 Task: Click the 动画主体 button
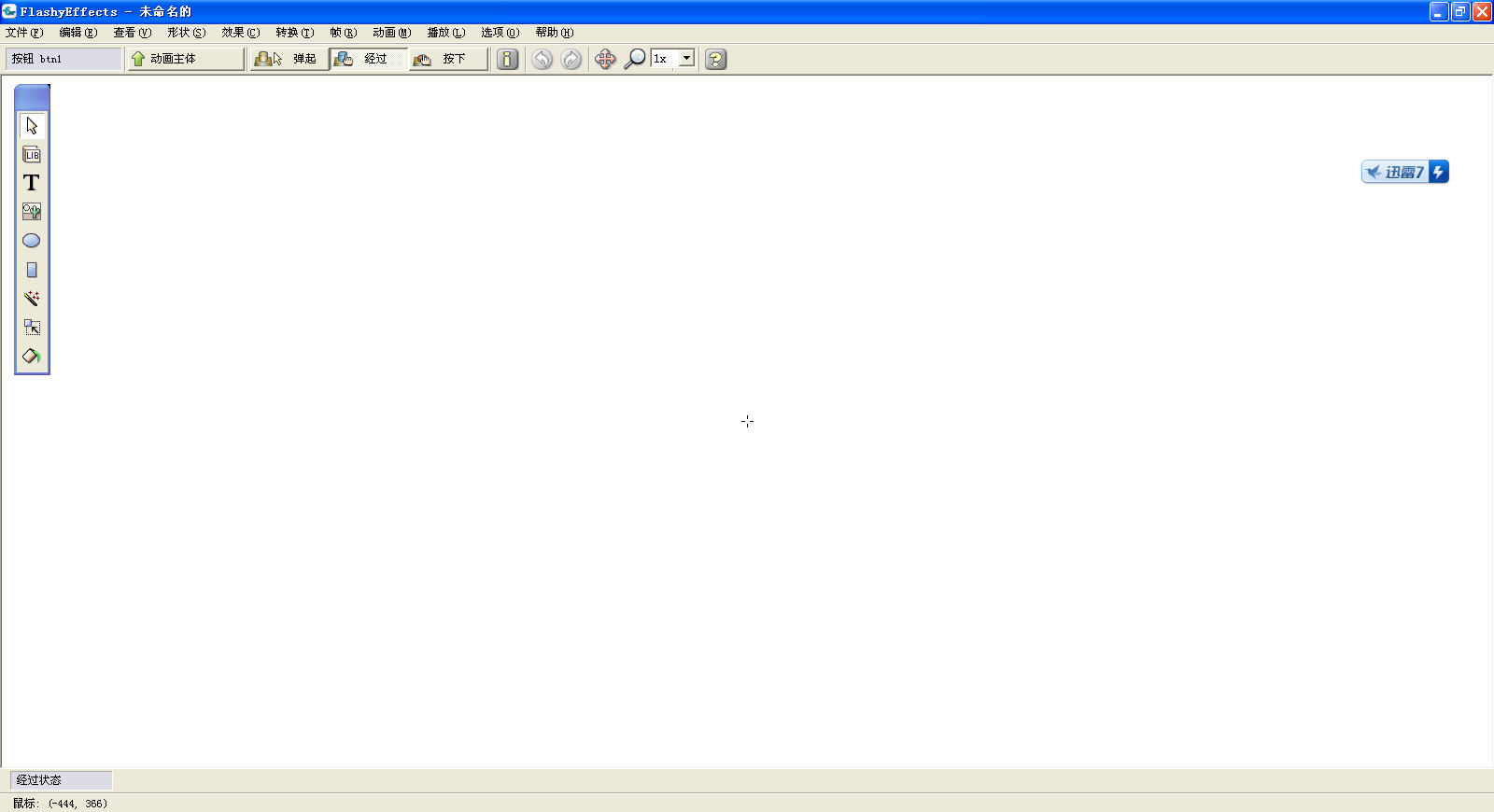pos(185,59)
